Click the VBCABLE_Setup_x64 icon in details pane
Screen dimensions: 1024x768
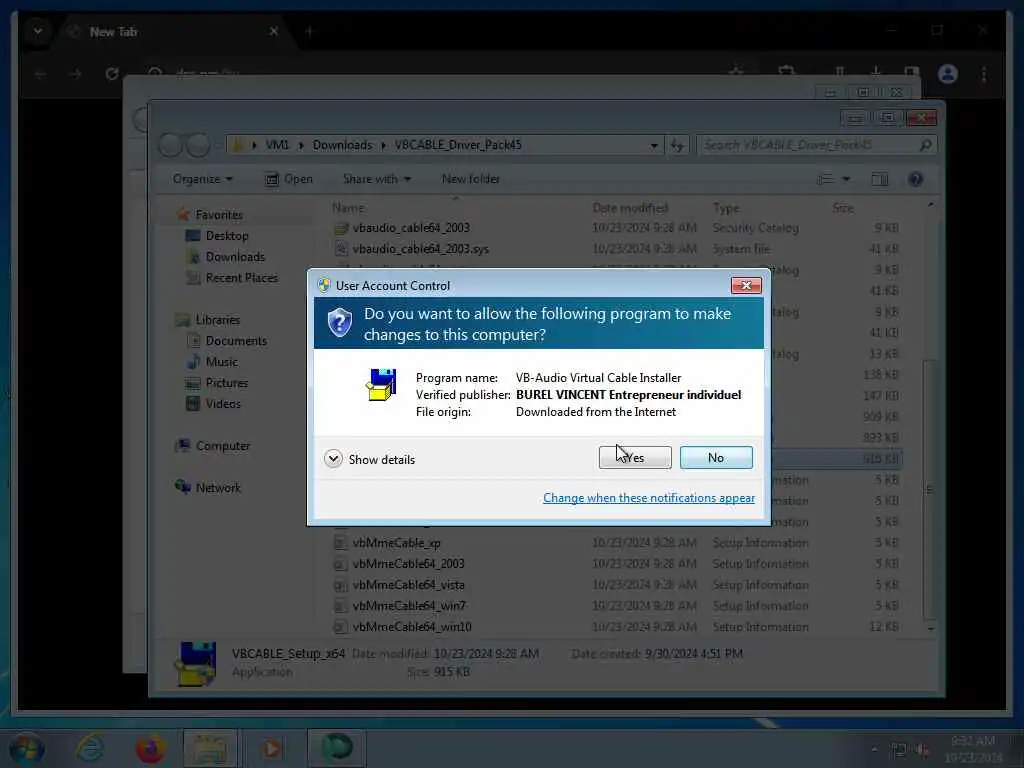click(195, 663)
